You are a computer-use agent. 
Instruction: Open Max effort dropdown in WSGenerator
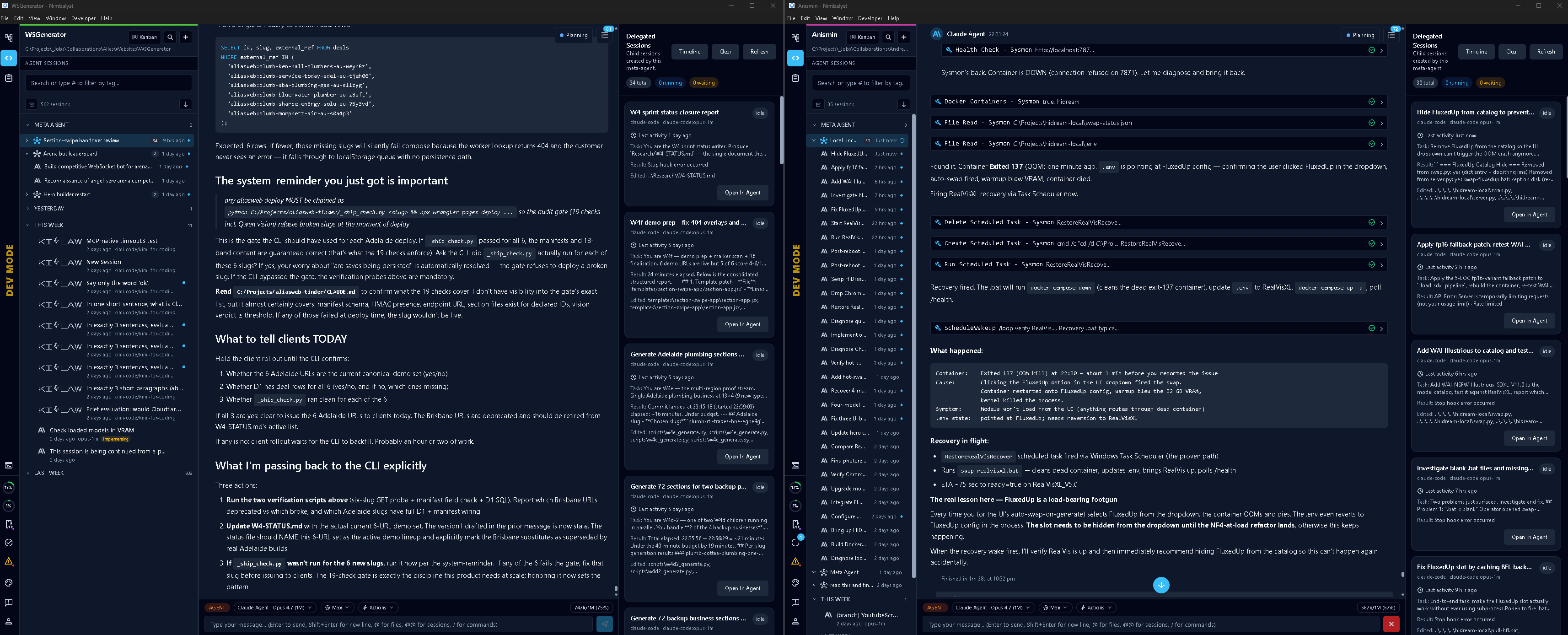tap(337, 608)
